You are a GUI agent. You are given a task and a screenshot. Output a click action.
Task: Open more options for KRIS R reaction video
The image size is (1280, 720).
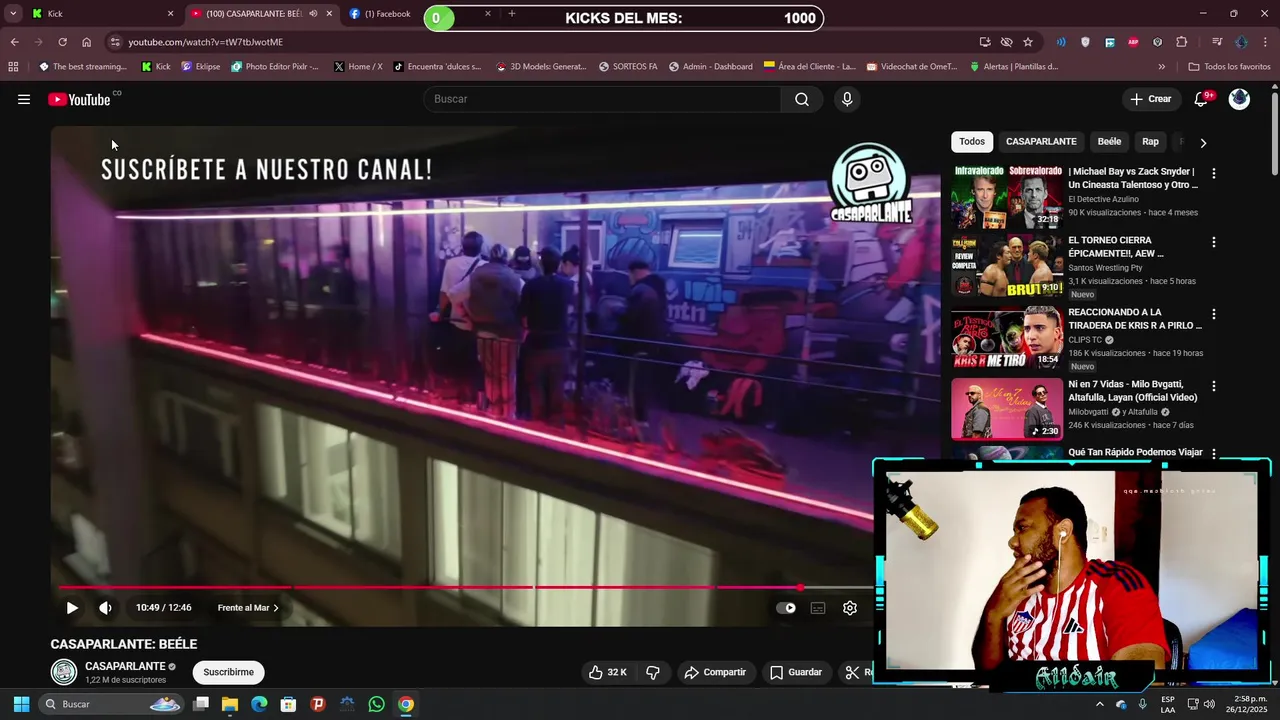click(1214, 314)
